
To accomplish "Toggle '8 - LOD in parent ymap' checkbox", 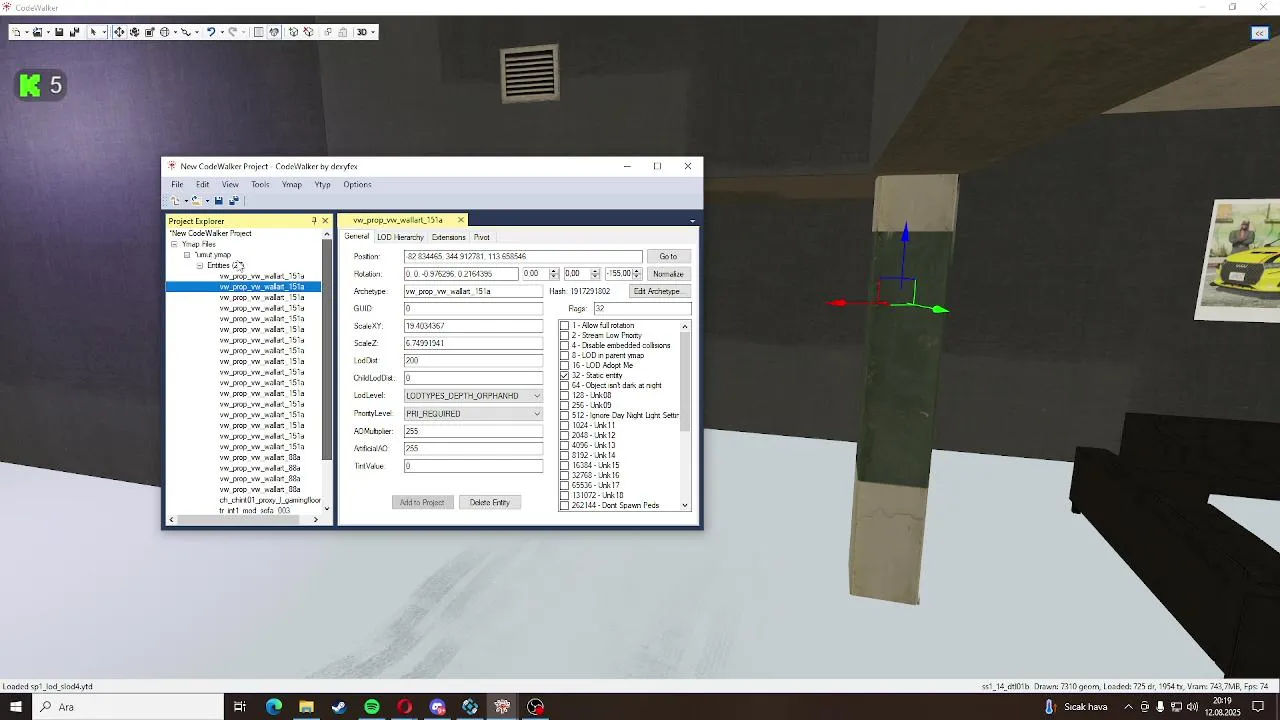I will coord(564,356).
